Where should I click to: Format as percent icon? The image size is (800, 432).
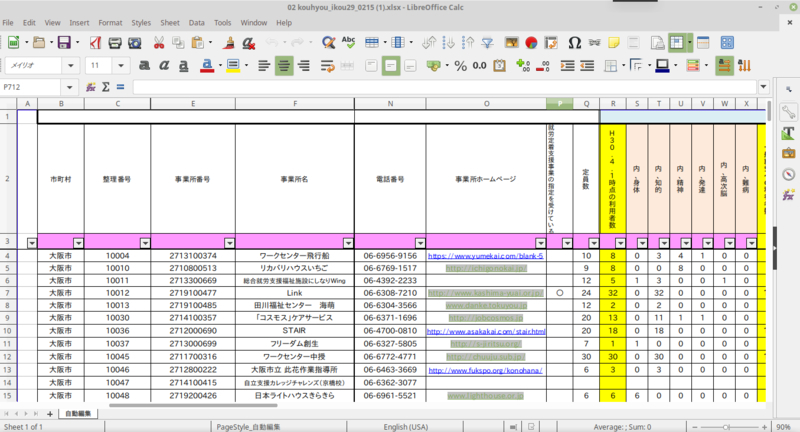(x=460, y=66)
